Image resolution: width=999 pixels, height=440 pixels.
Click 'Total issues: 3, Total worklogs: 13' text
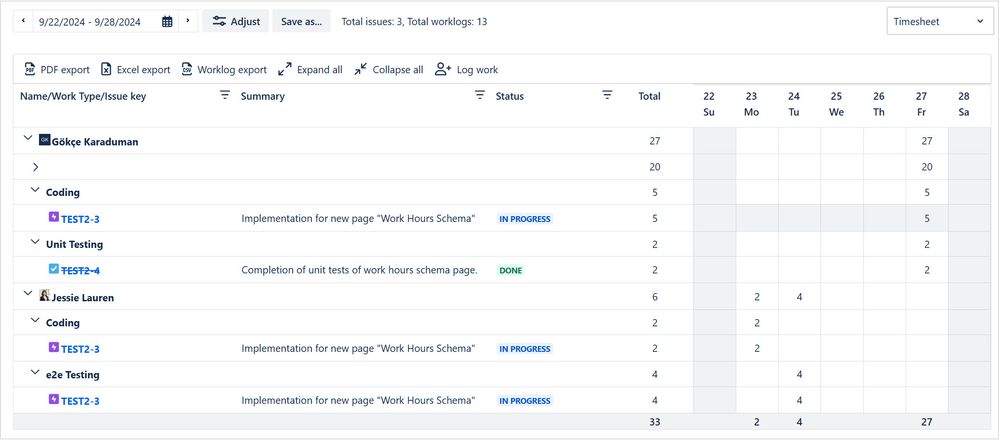point(414,22)
